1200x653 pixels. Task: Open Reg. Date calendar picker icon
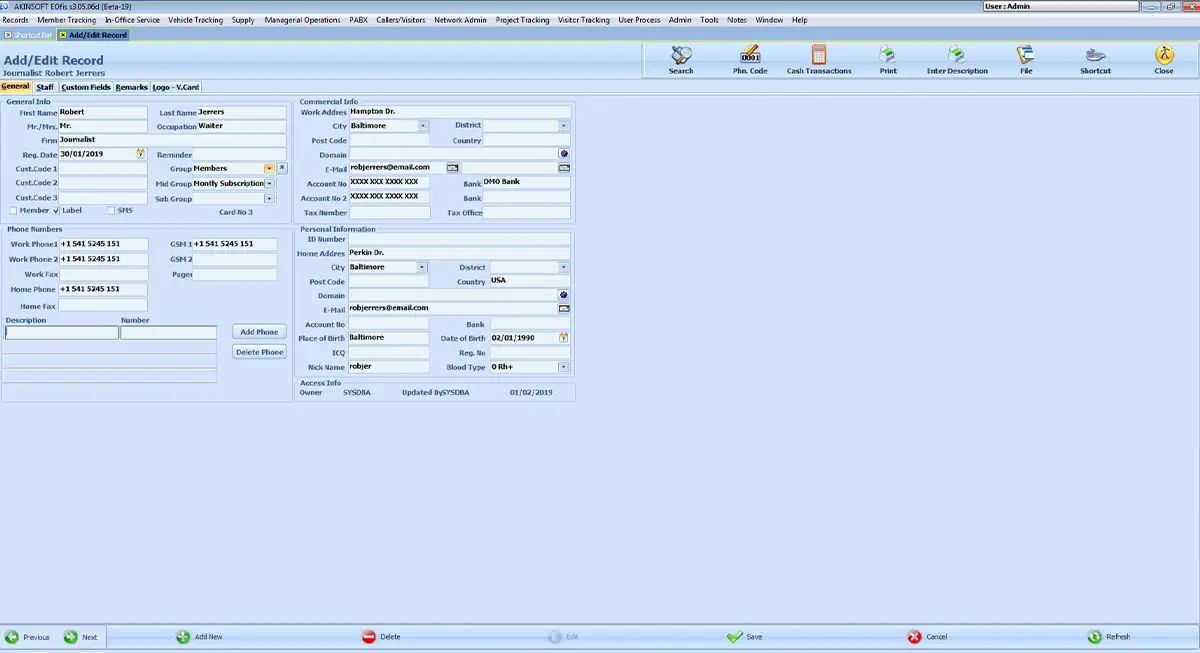click(141, 154)
